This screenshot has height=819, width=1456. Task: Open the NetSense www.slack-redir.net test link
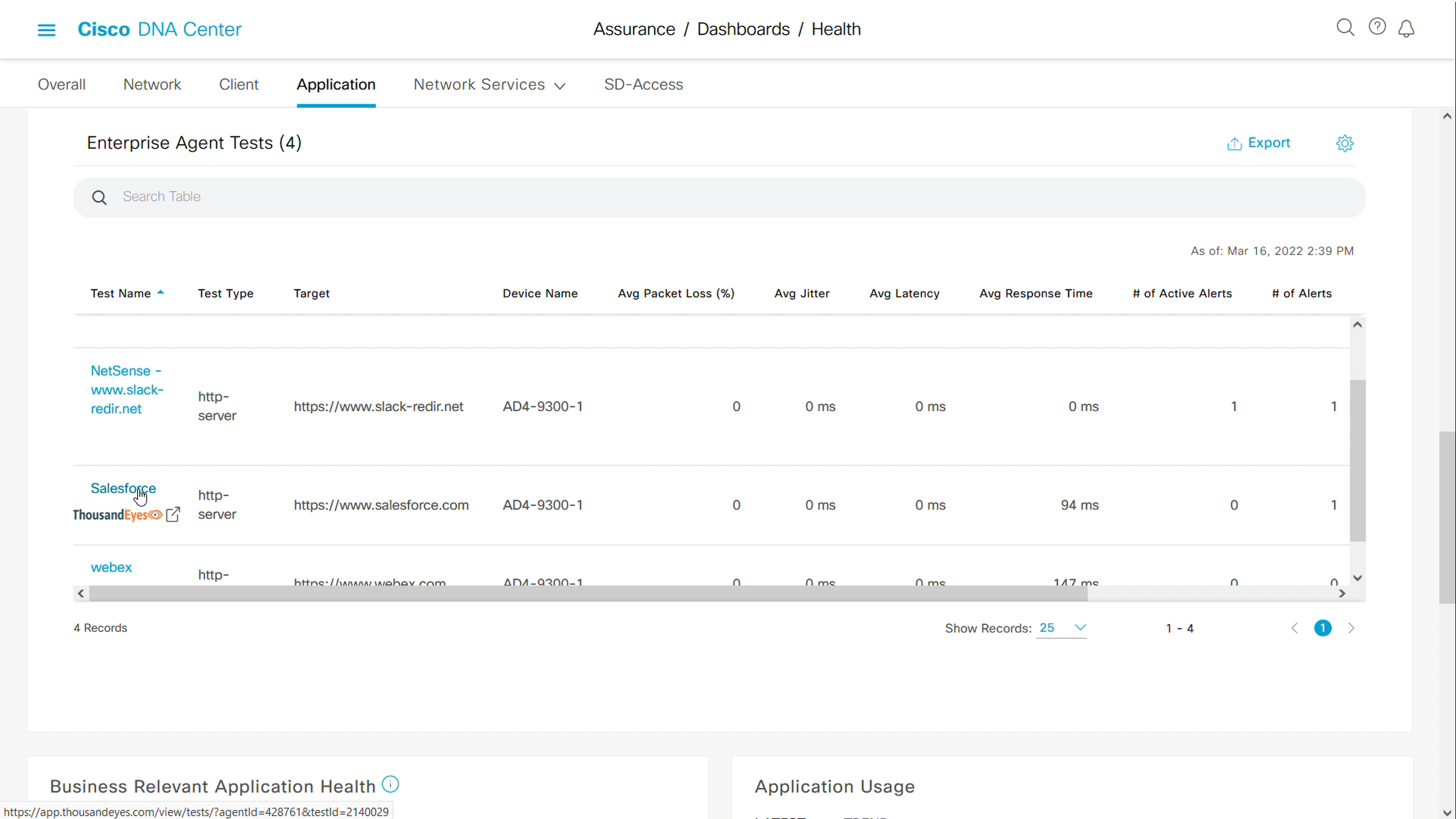click(x=127, y=390)
